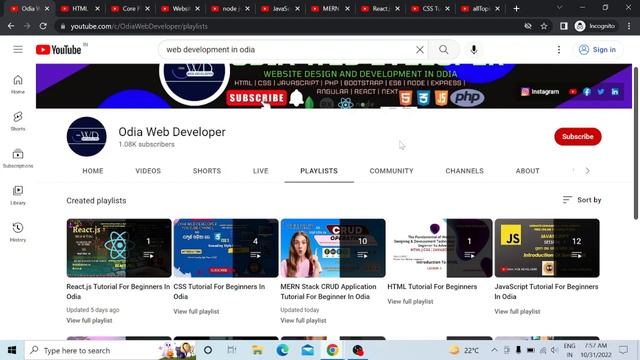Open the YouTube hamburger guide menu
The height and width of the screenshot is (360, 640).
point(18,49)
